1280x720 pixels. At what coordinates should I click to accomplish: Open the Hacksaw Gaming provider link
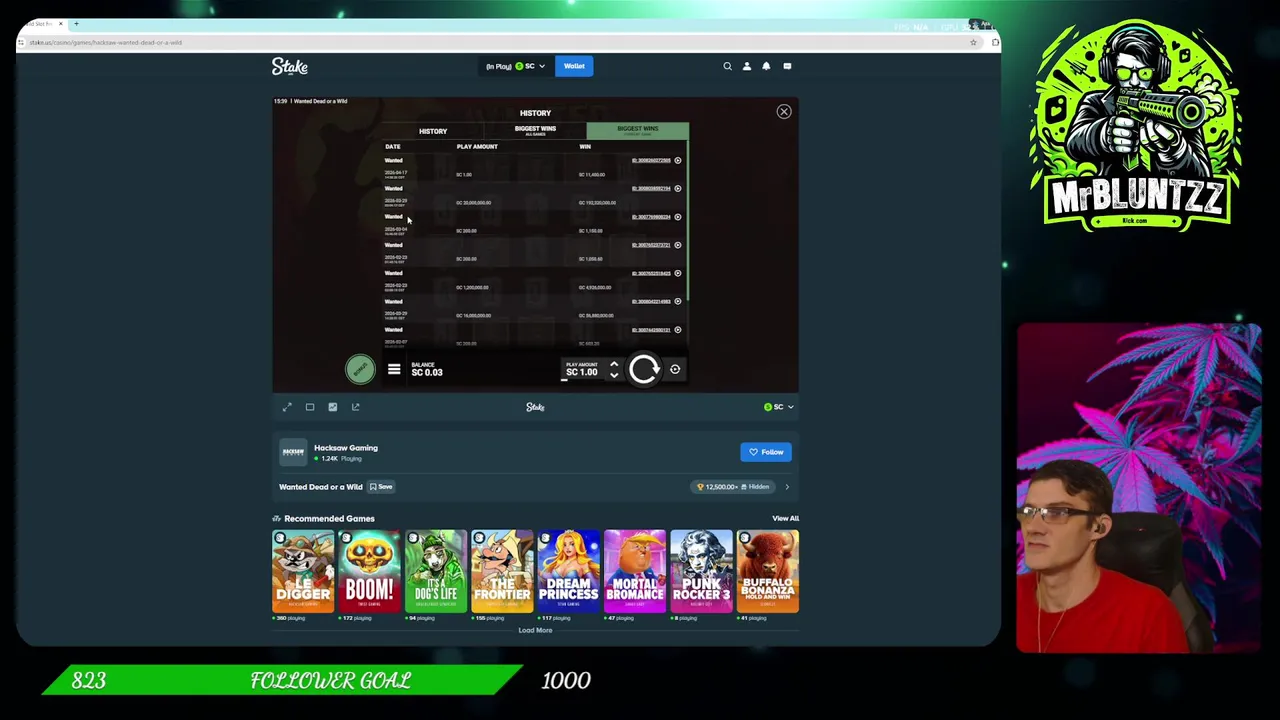[346, 448]
